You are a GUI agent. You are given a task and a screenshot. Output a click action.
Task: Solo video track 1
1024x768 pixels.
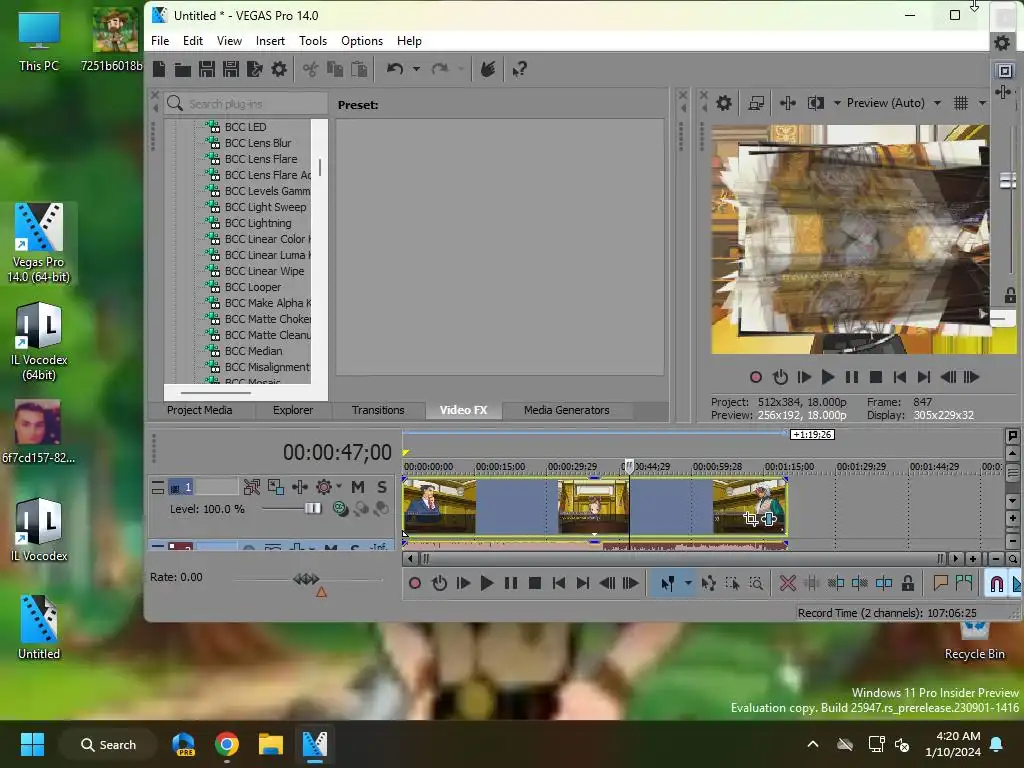pyautogui.click(x=381, y=487)
